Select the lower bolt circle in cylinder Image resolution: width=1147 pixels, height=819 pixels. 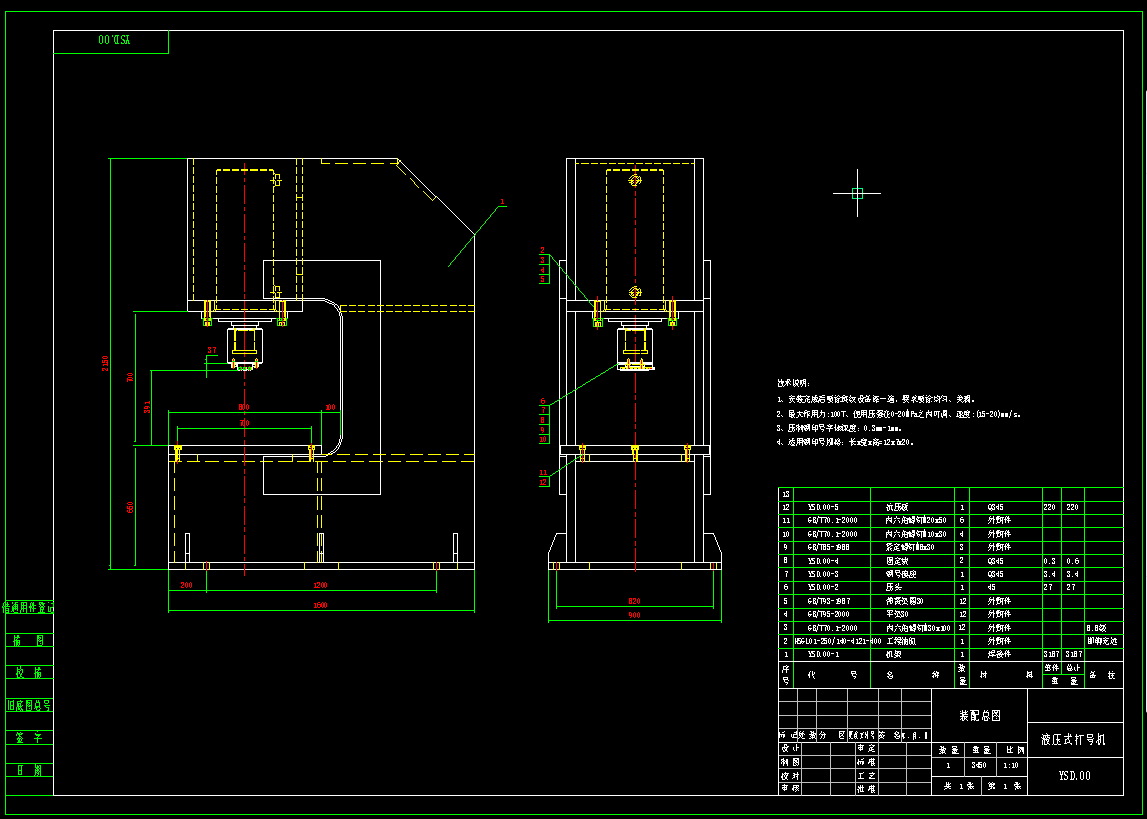(x=635, y=292)
